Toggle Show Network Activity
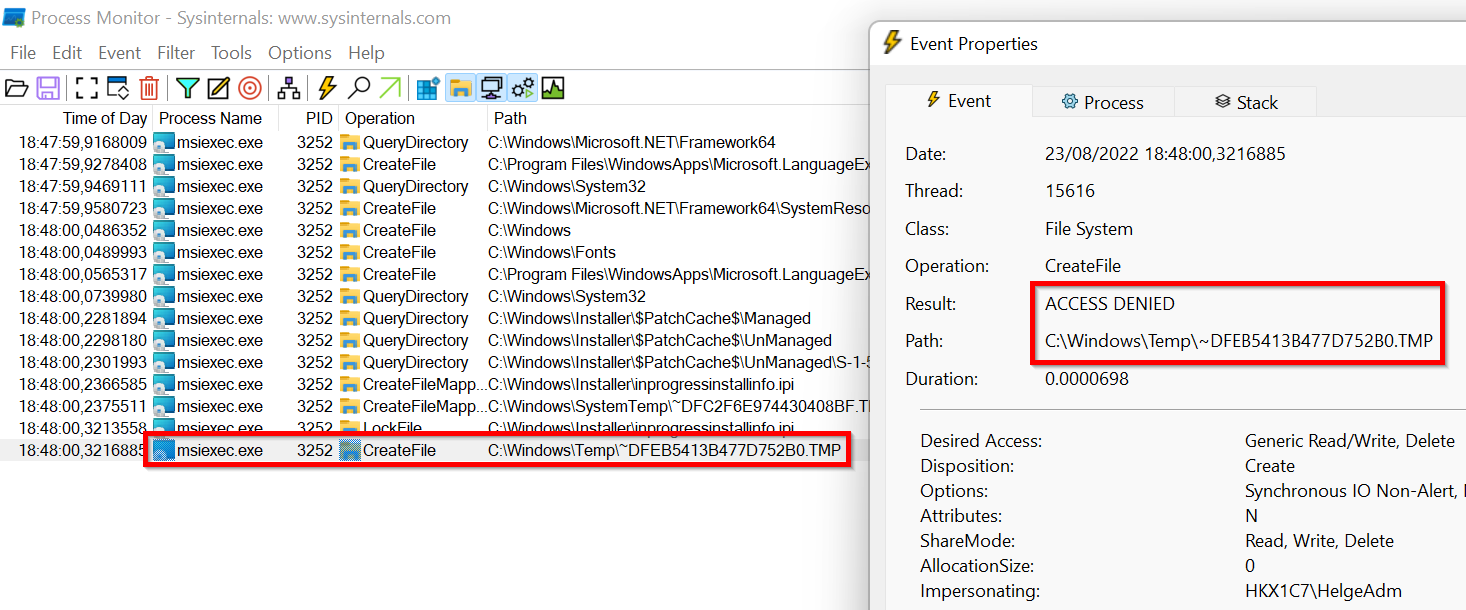Image resolution: width=1466 pixels, height=610 pixels. tap(491, 88)
